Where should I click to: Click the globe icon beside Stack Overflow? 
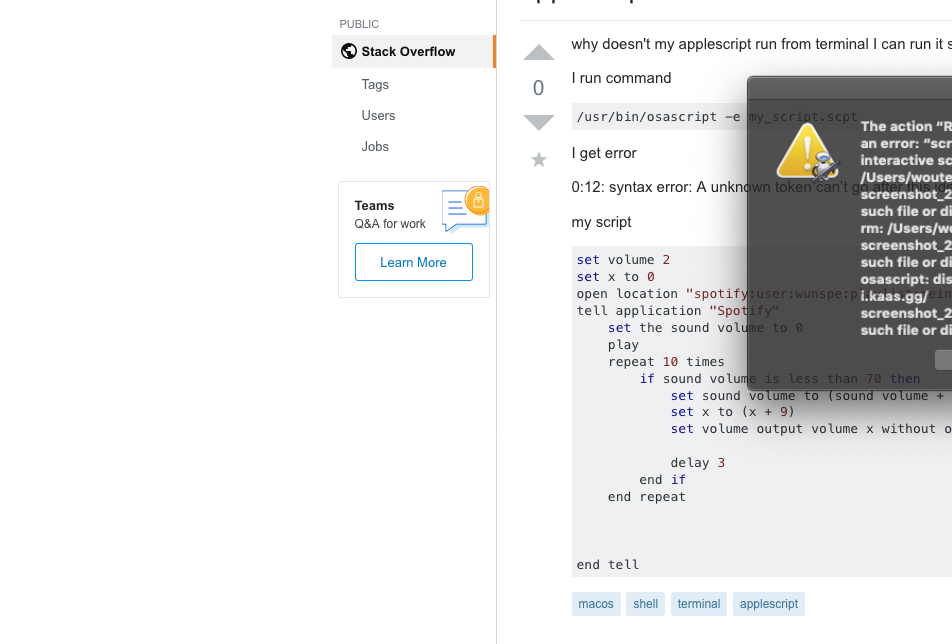(x=349, y=51)
